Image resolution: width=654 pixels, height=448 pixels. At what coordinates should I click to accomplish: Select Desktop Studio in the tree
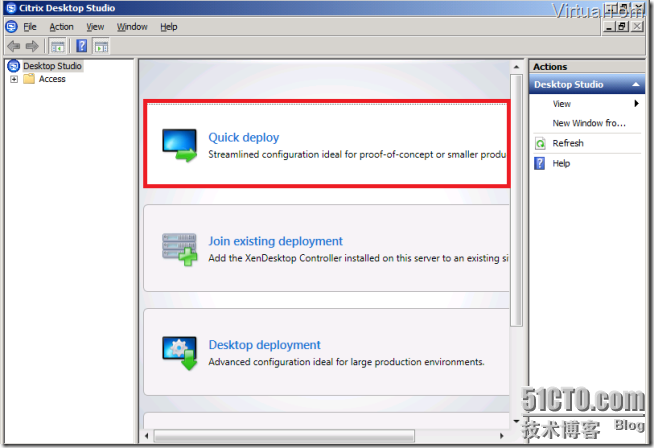(52, 66)
